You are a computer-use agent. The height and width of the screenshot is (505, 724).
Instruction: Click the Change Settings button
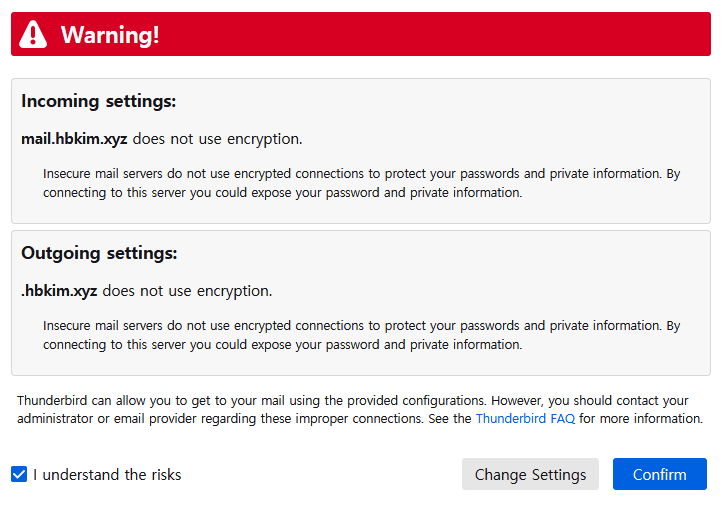pos(530,474)
